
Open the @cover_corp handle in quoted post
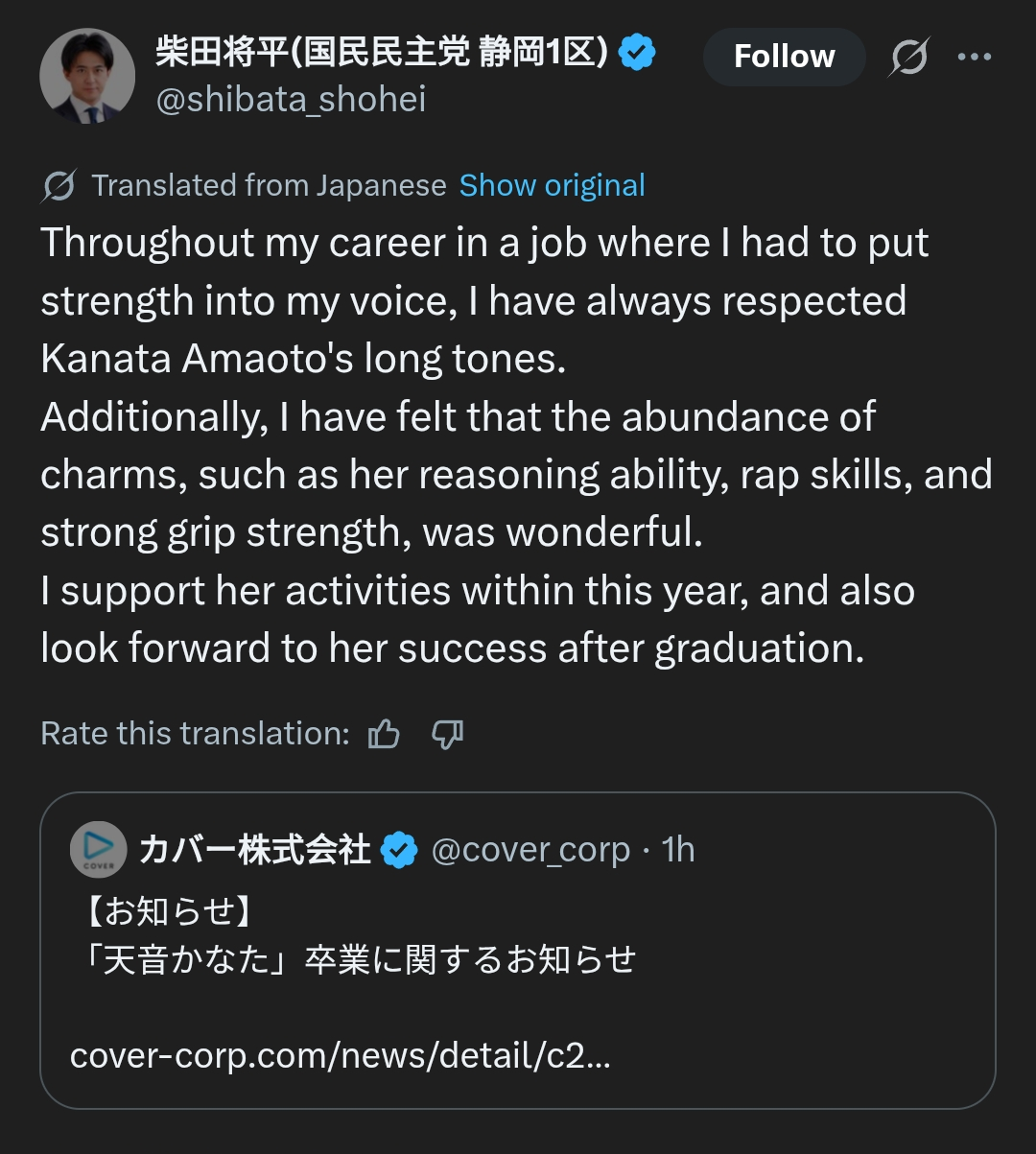(530, 850)
